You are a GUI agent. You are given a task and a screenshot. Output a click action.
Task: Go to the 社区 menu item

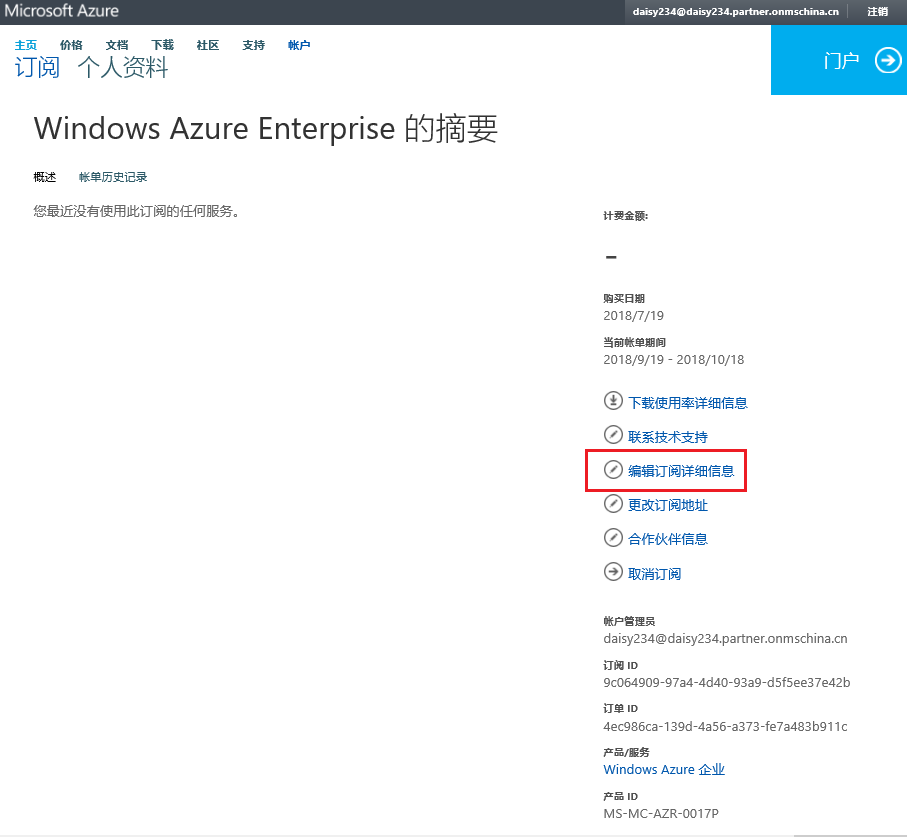click(207, 45)
